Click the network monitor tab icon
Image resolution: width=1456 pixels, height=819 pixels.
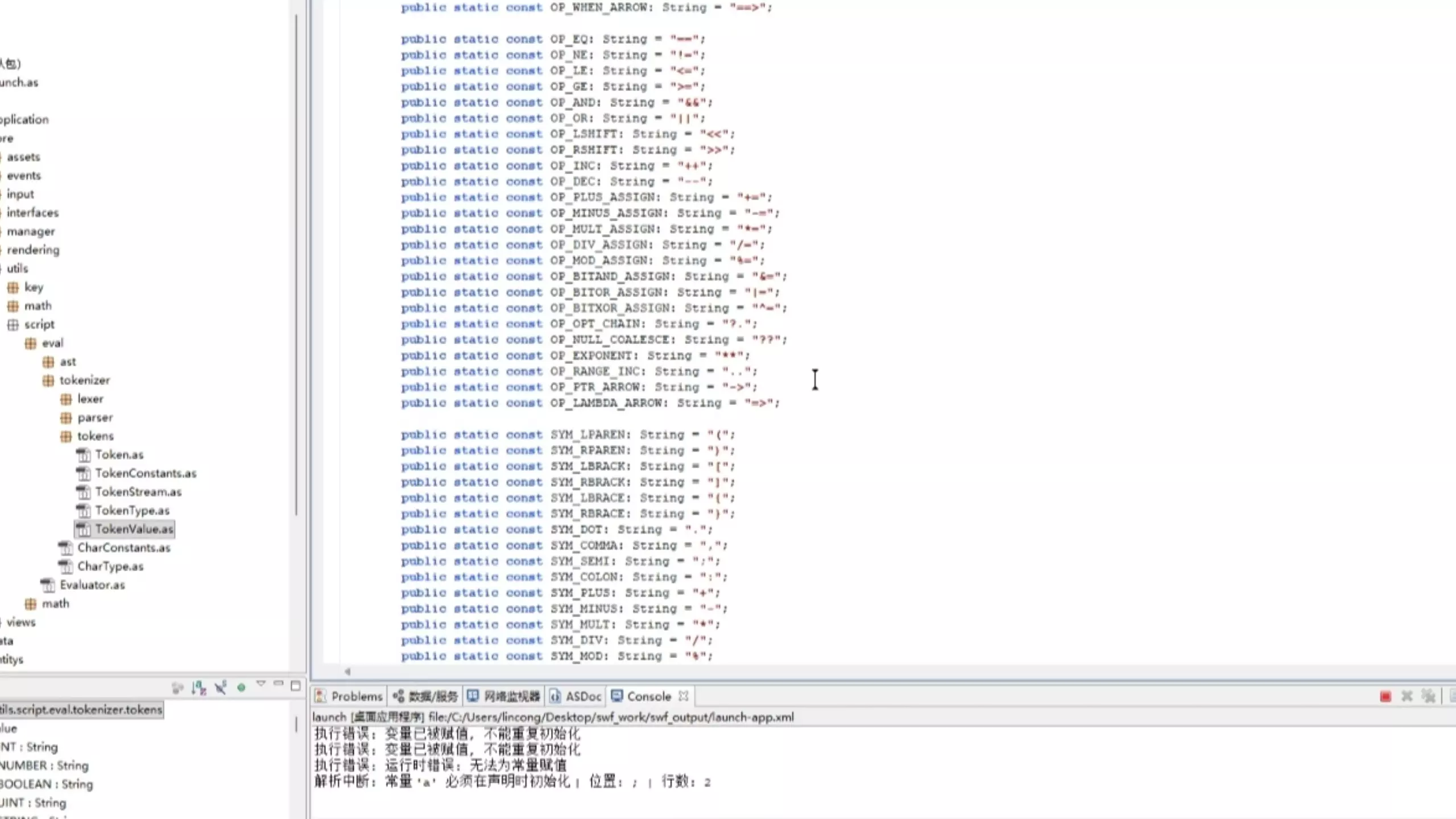point(473,696)
